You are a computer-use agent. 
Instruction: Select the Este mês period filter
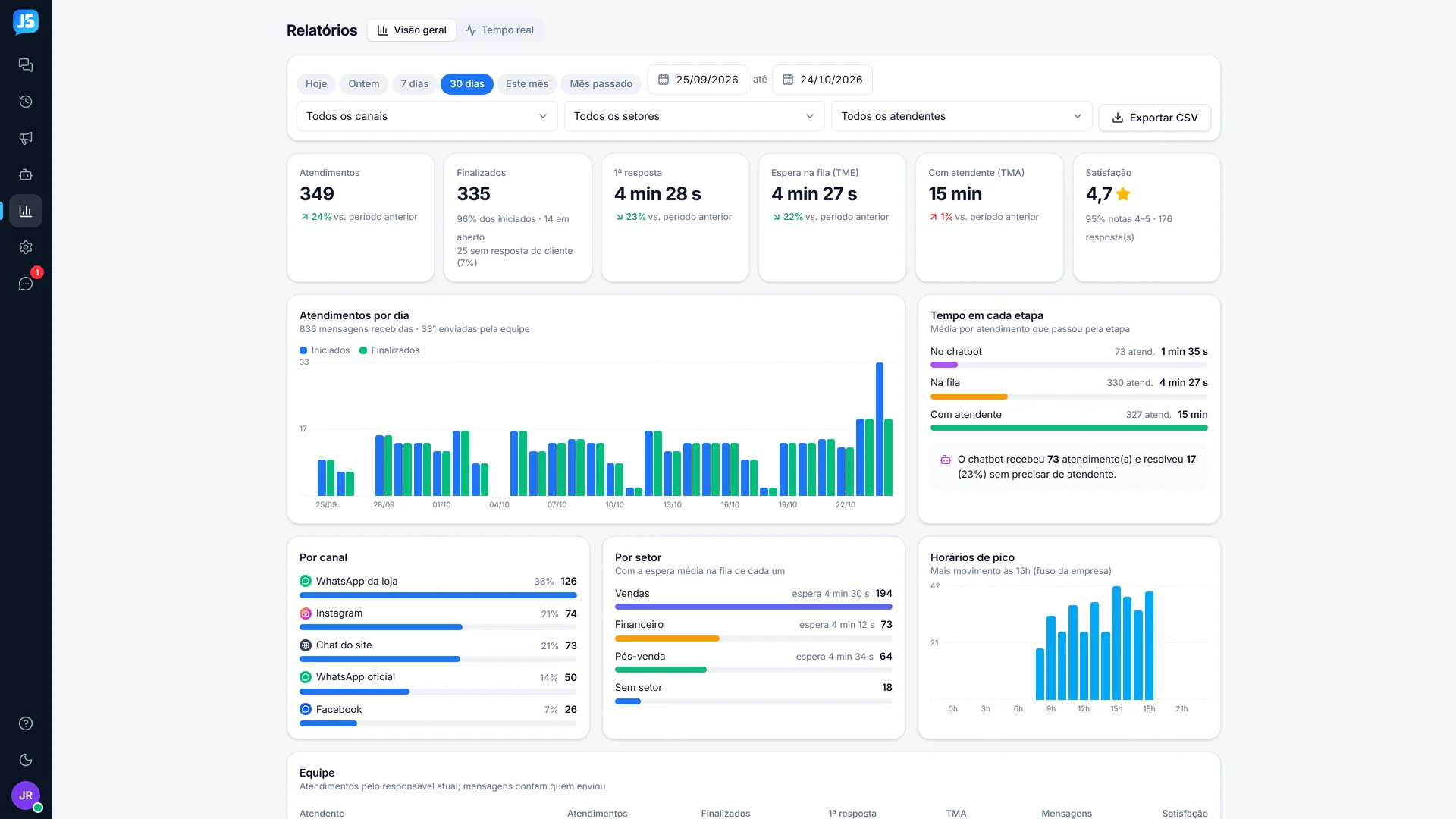[x=527, y=84]
